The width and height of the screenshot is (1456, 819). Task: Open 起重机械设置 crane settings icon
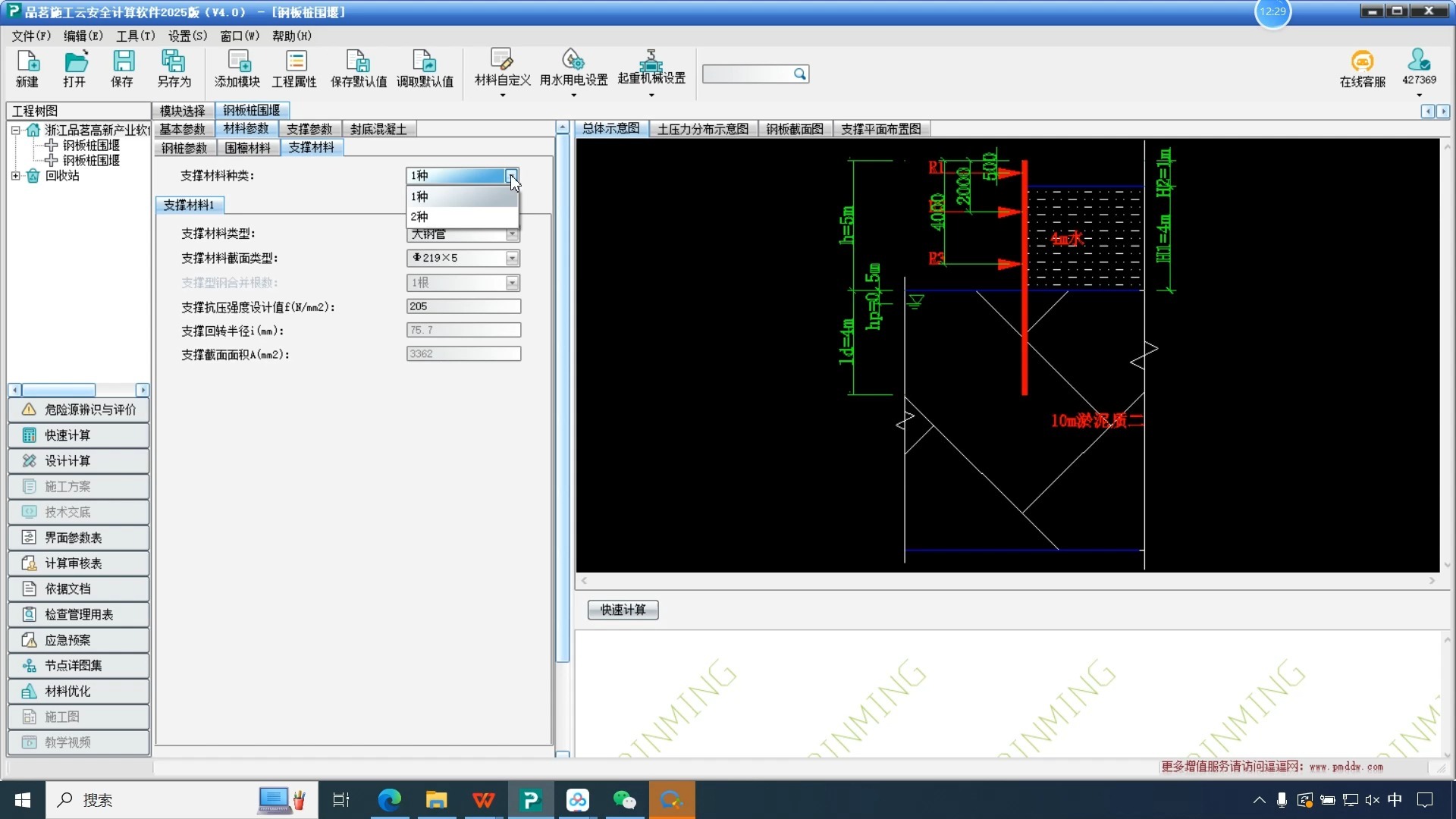click(651, 67)
